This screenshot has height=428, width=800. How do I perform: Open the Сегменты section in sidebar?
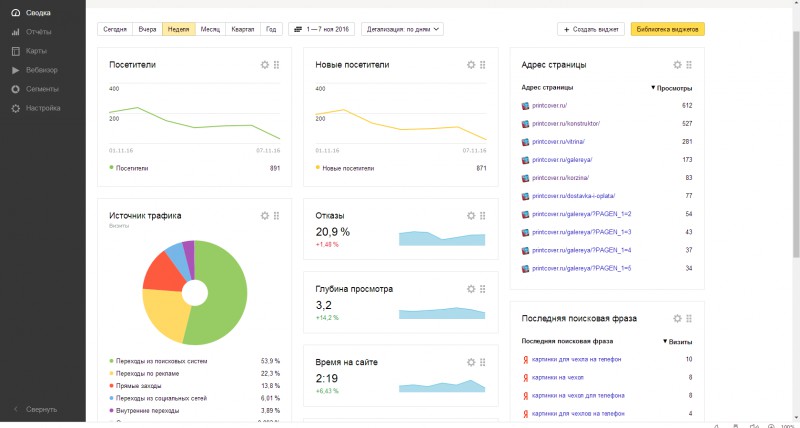[x=35, y=89]
